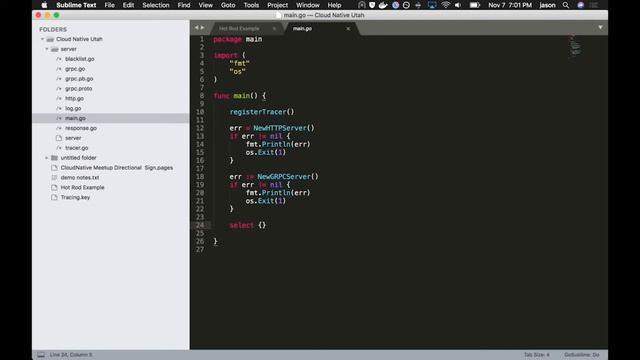Click line number 12 in the gutter

click(x=200, y=128)
